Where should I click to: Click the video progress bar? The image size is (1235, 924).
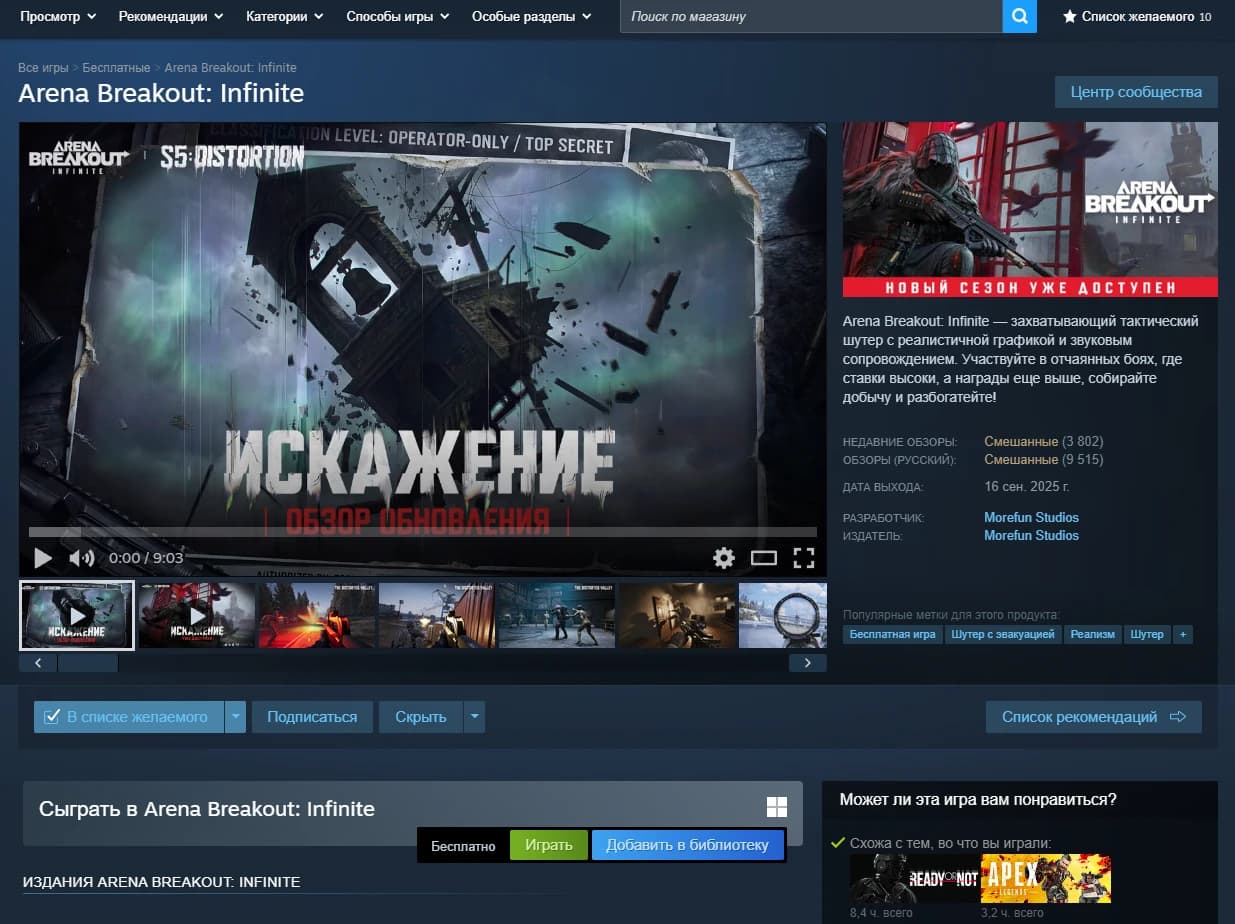click(x=422, y=532)
